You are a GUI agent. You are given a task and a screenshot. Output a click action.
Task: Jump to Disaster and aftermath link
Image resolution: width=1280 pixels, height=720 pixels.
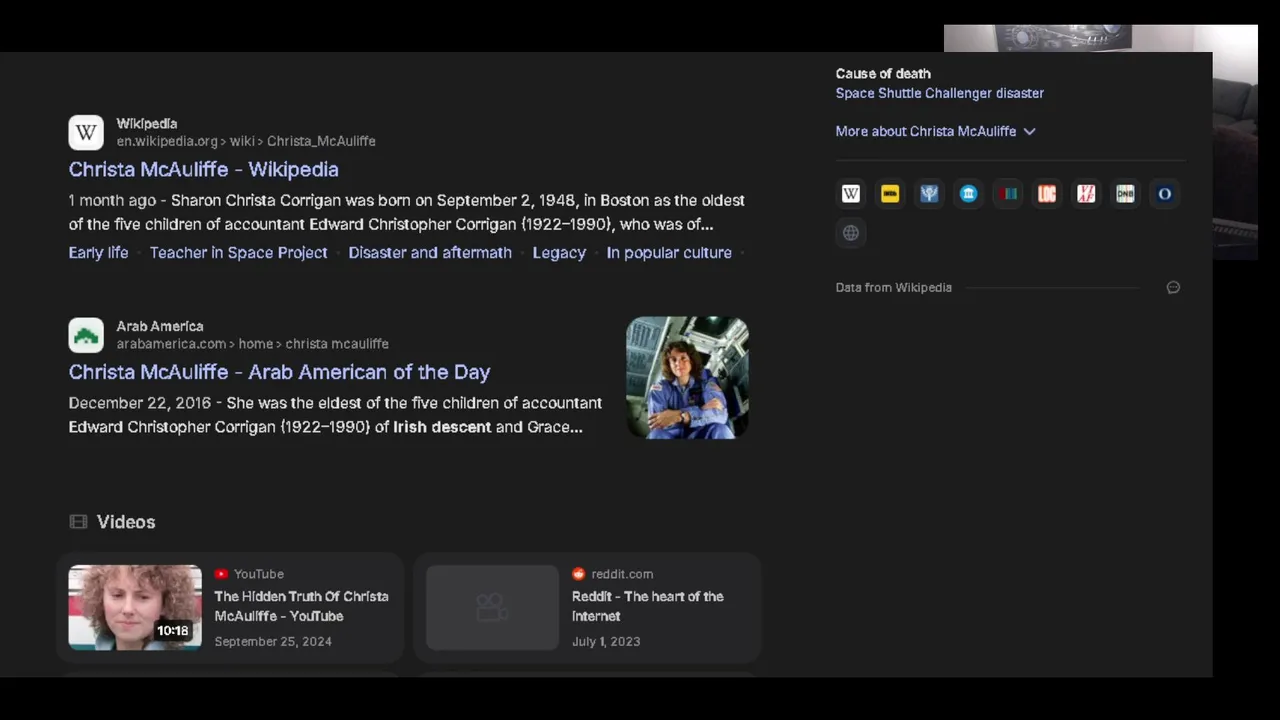(430, 253)
